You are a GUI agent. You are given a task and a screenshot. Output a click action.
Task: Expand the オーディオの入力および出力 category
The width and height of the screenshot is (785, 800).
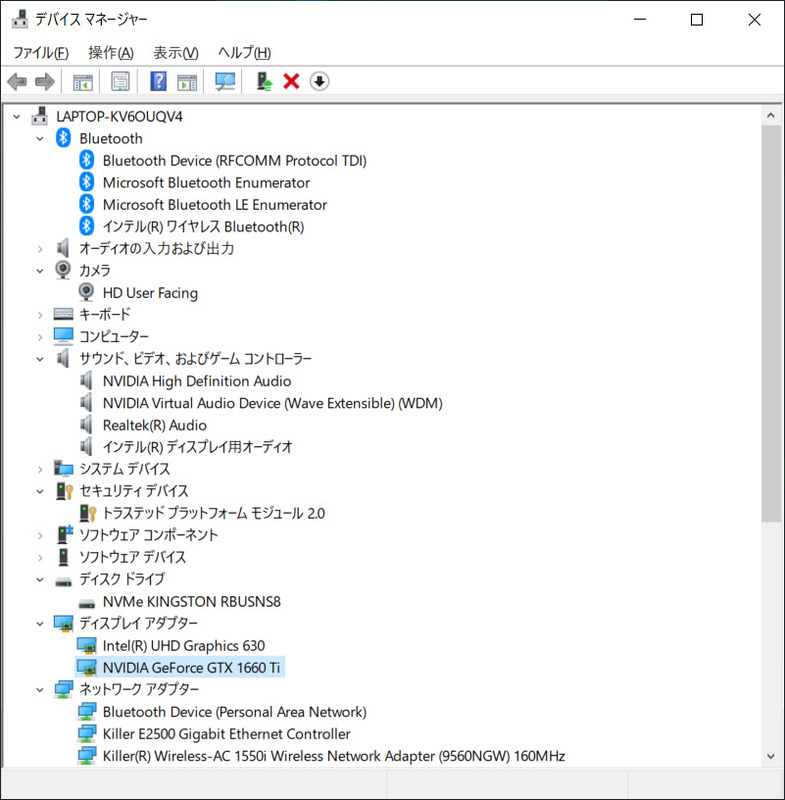pyautogui.click(x=40, y=249)
